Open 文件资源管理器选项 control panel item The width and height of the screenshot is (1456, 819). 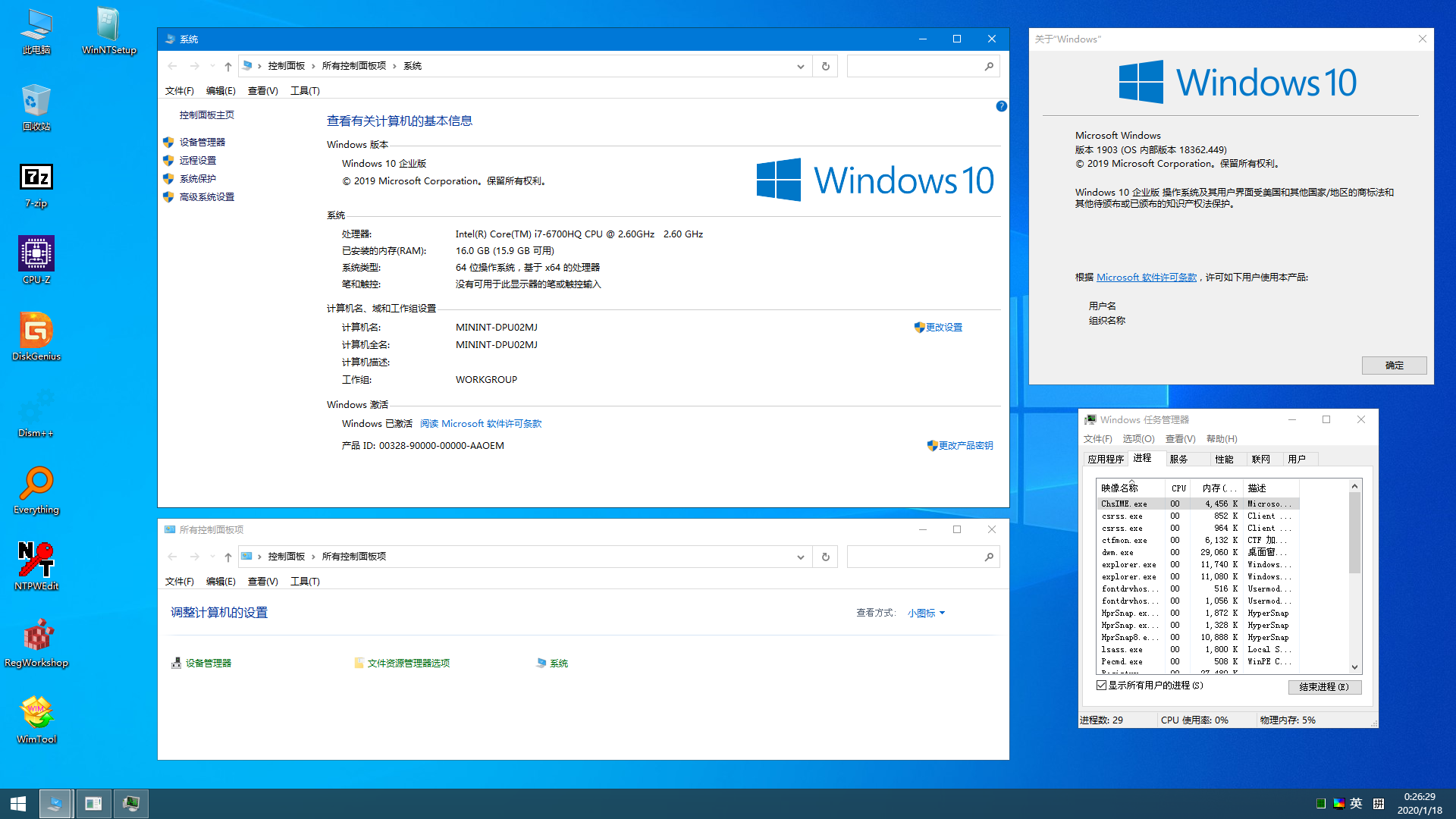coord(402,664)
